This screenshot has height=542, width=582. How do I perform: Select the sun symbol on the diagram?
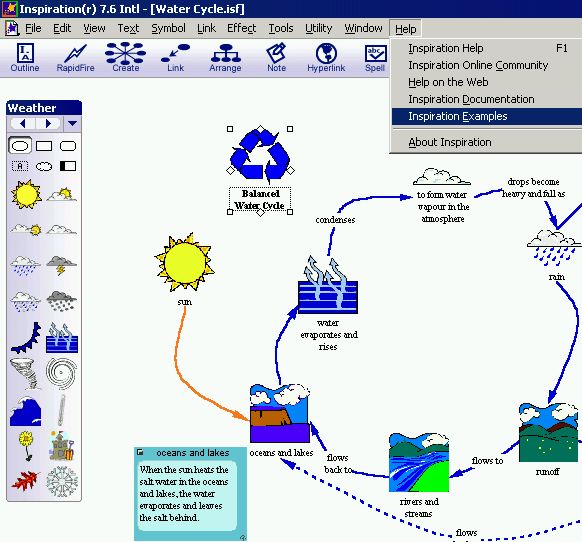184,262
